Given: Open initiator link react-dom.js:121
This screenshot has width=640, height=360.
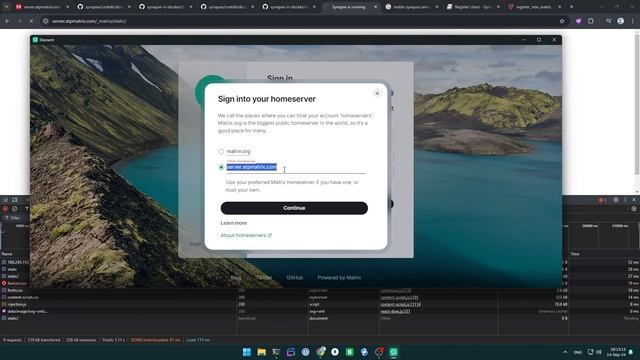Looking at the screenshot, I should (395, 311).
